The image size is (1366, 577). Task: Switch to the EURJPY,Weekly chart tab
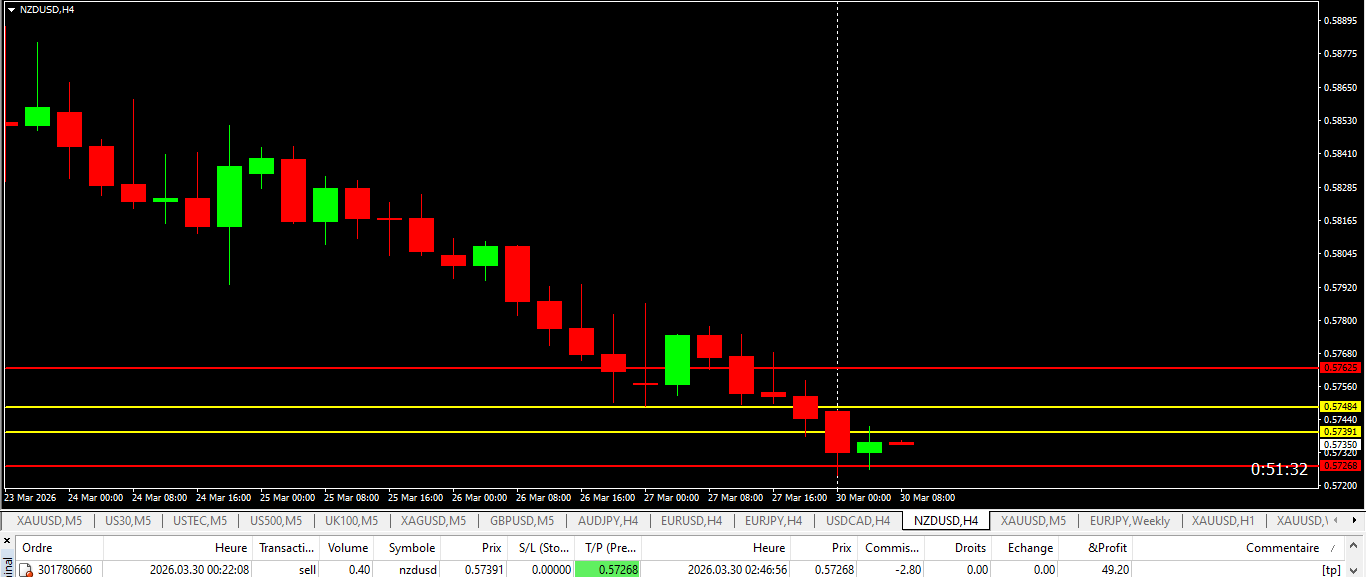pyautogui.click(x=1130, y=521)
